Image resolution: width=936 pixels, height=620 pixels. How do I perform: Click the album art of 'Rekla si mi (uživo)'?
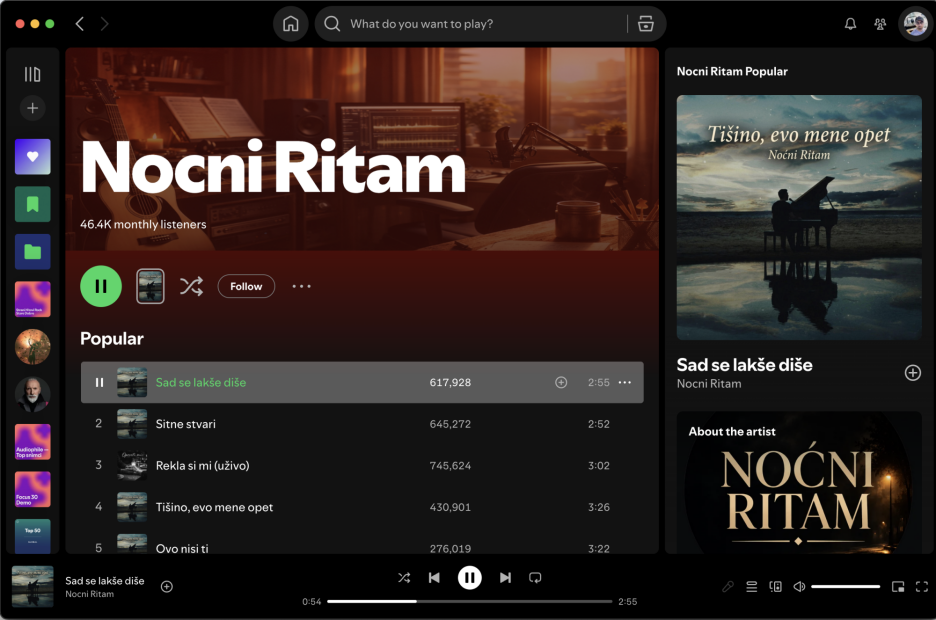[132, 465]
